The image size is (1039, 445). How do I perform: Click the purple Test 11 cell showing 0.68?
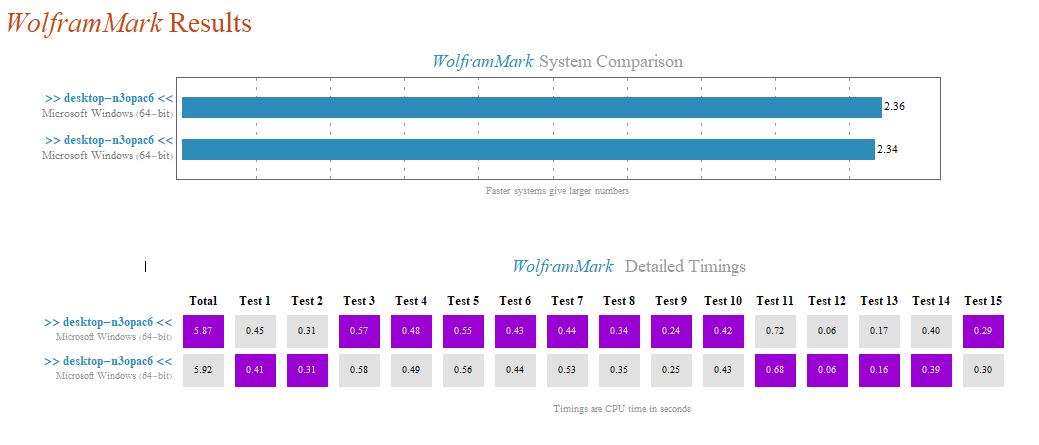coord(775,370)
